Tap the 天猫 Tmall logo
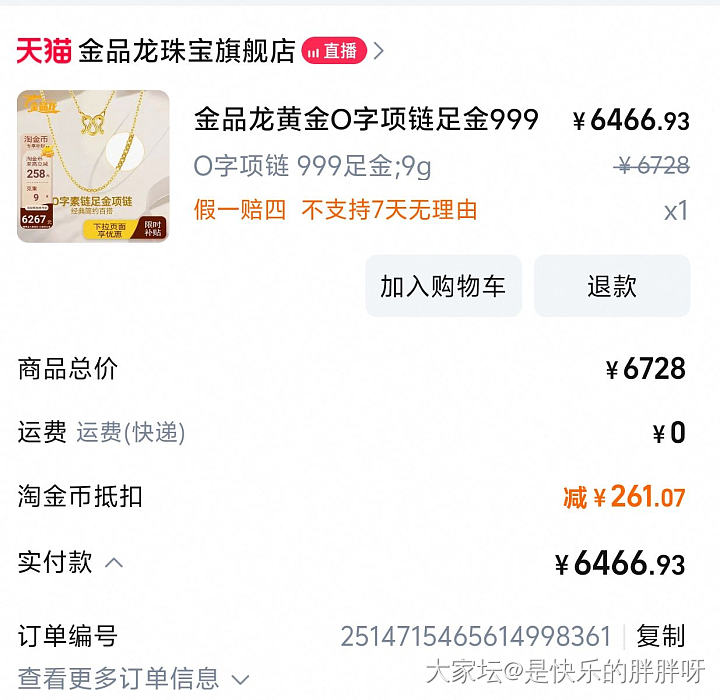The width and height of the screenshot is (720, 700). [x=44, y=51]
